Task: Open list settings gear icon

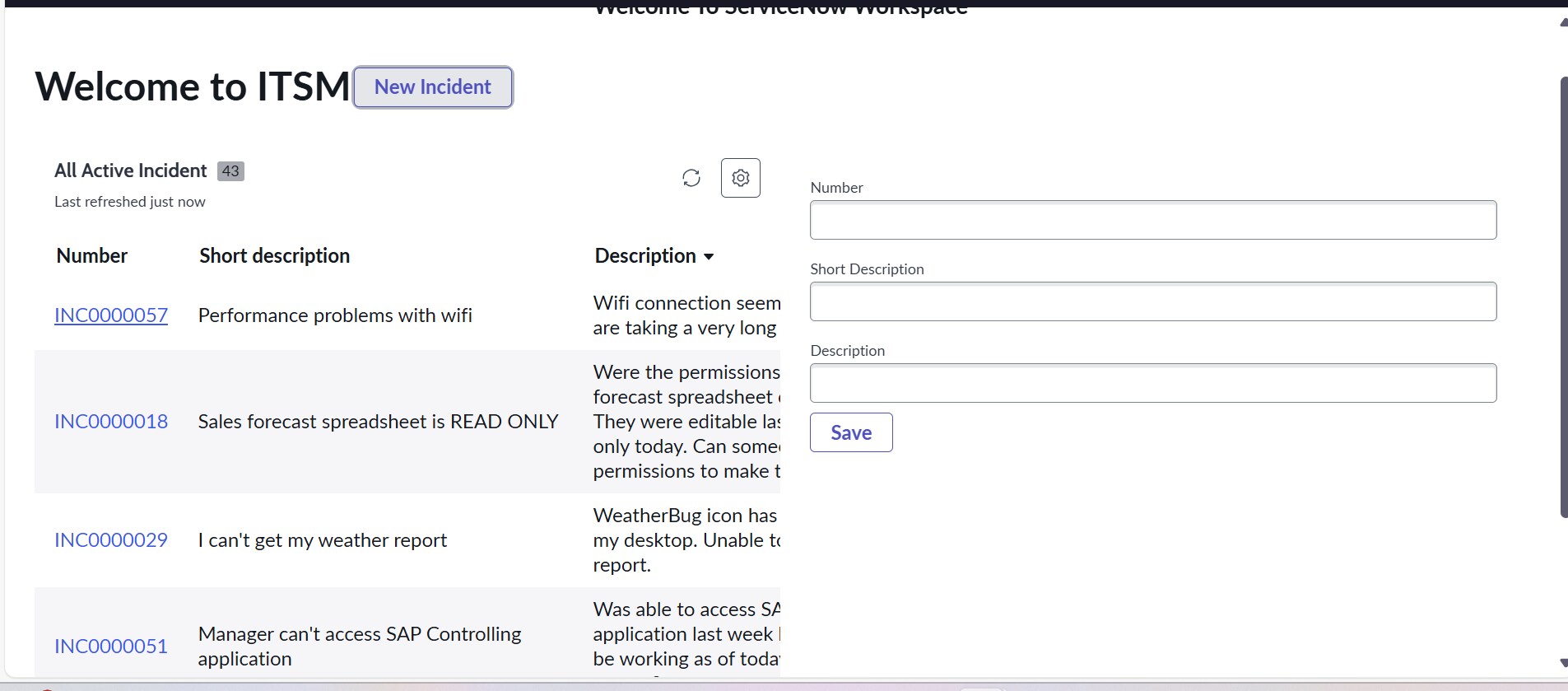Action: [741, 178]
